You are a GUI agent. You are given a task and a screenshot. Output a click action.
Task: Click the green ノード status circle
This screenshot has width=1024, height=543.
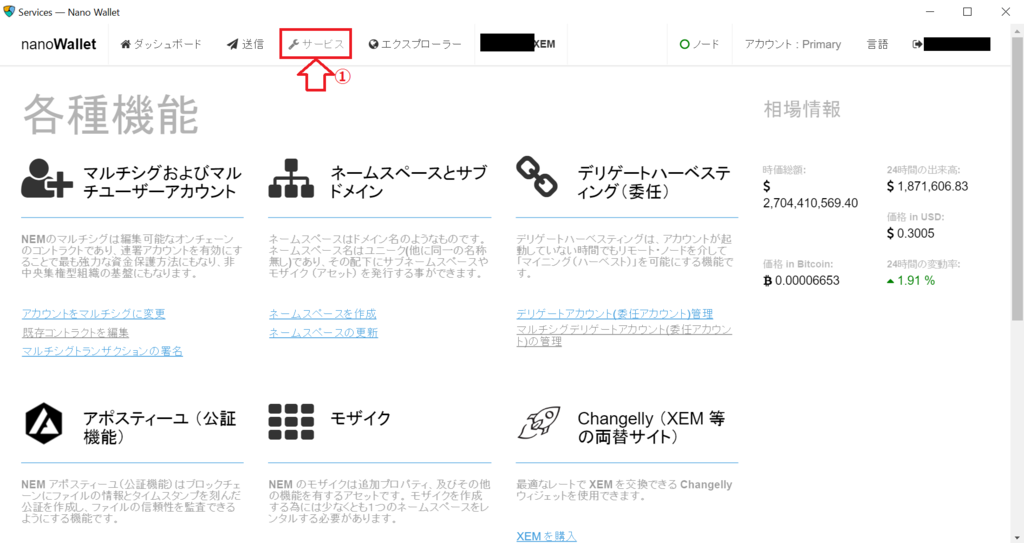684,44
